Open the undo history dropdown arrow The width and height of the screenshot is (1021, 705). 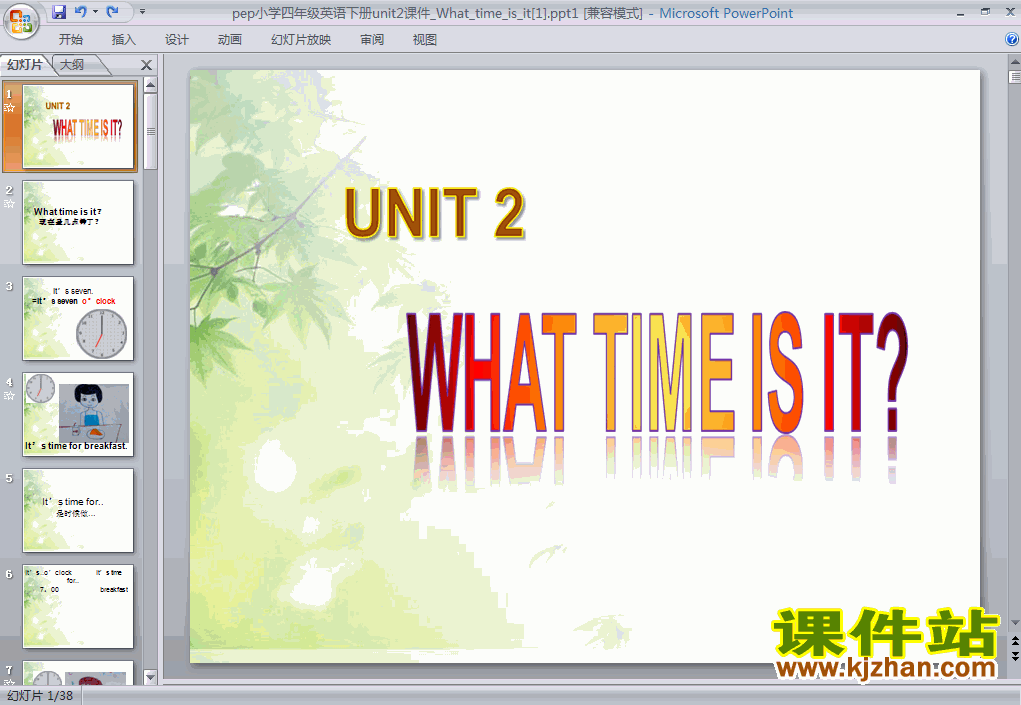tap(95, 12)
